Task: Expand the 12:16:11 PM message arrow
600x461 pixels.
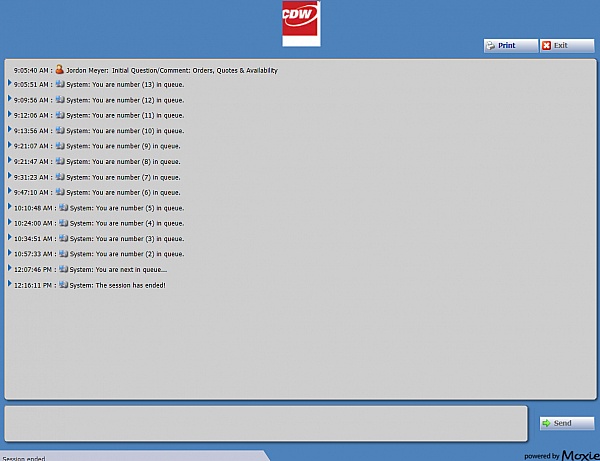Action: pos(10,283)
